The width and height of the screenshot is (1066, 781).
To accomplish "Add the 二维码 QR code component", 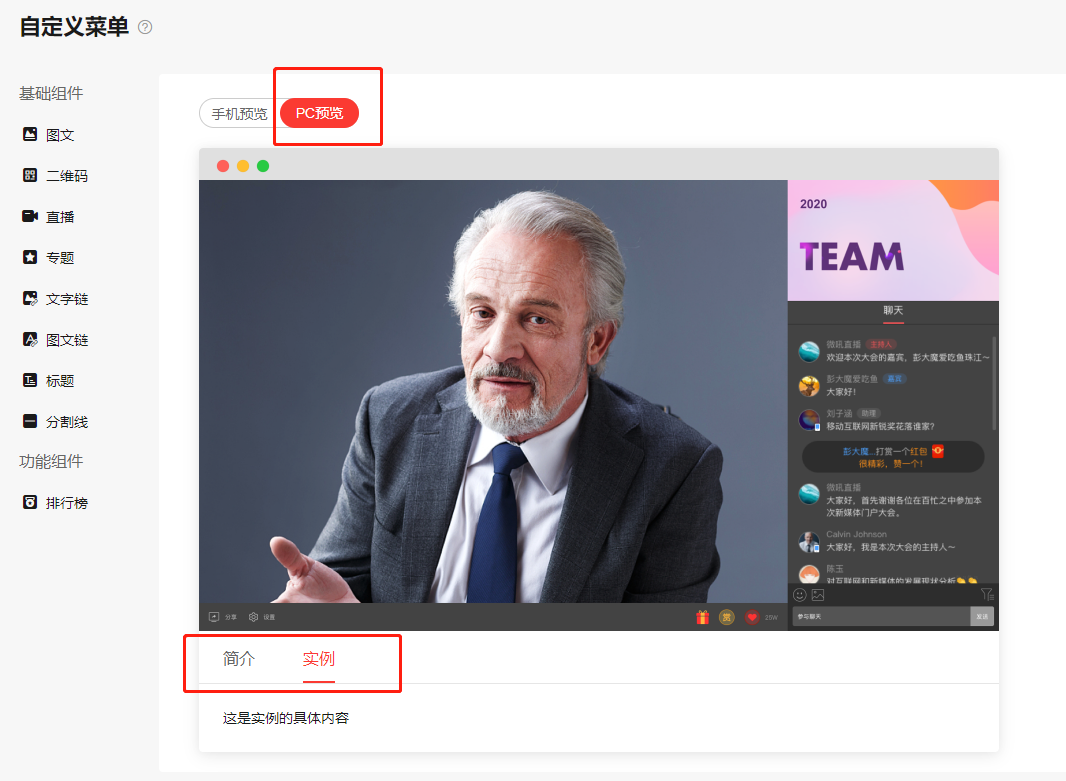I will tap(55, 175).
